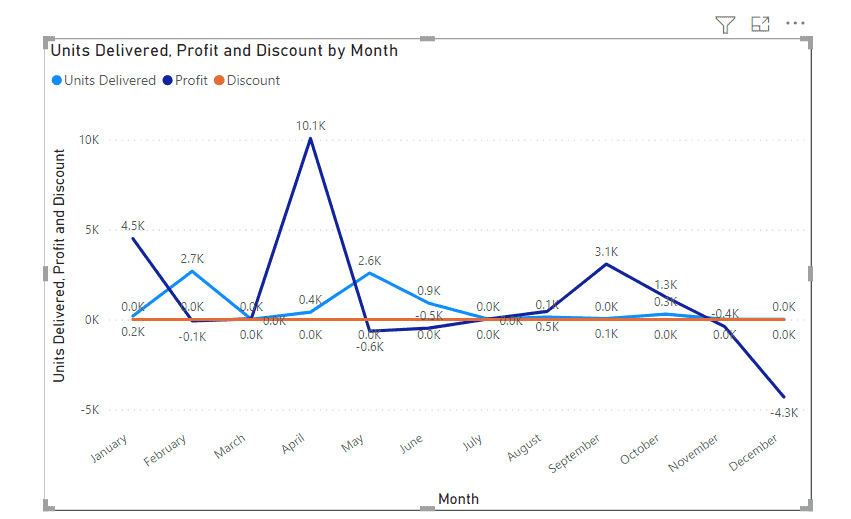The height and width of the screenshot is (519, 851).
Task: Click the -0.1K Profit label in February
Action: [x=192, y=337]
